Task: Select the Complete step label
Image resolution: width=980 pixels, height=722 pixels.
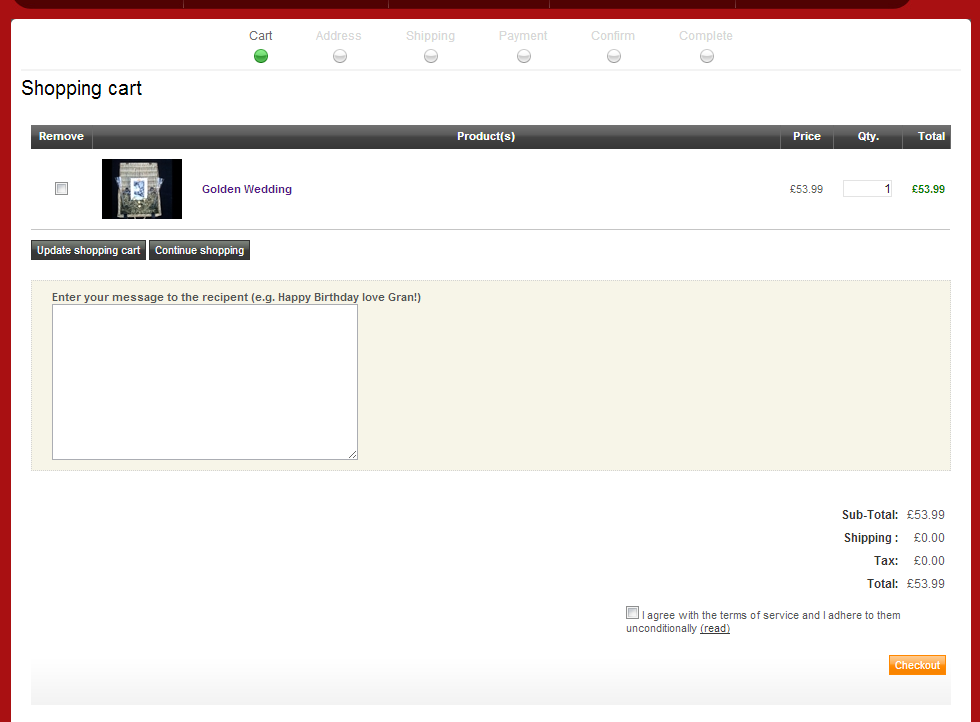Action: click(706, 36)
